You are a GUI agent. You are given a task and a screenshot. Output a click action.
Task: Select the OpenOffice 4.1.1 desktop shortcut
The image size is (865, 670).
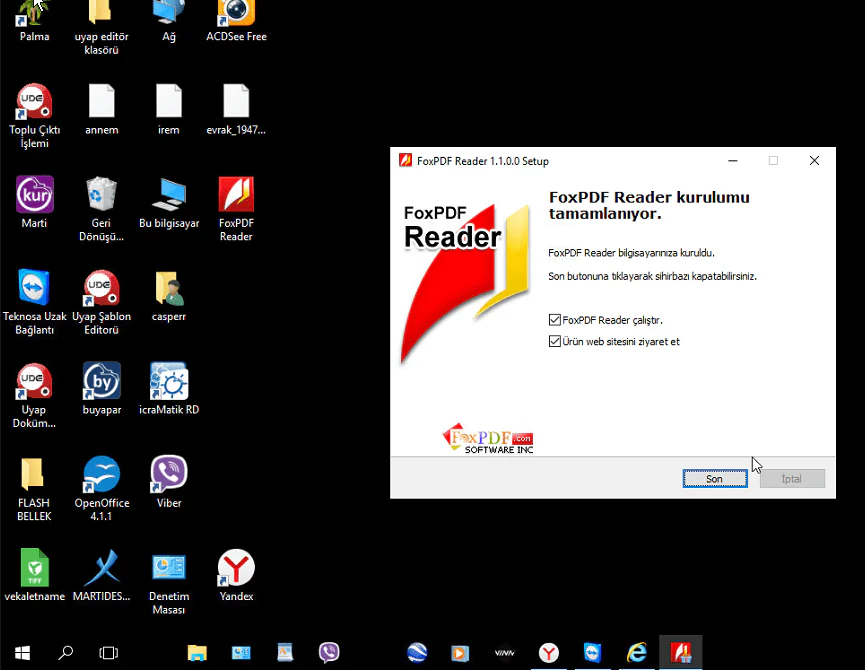(102, 489)
